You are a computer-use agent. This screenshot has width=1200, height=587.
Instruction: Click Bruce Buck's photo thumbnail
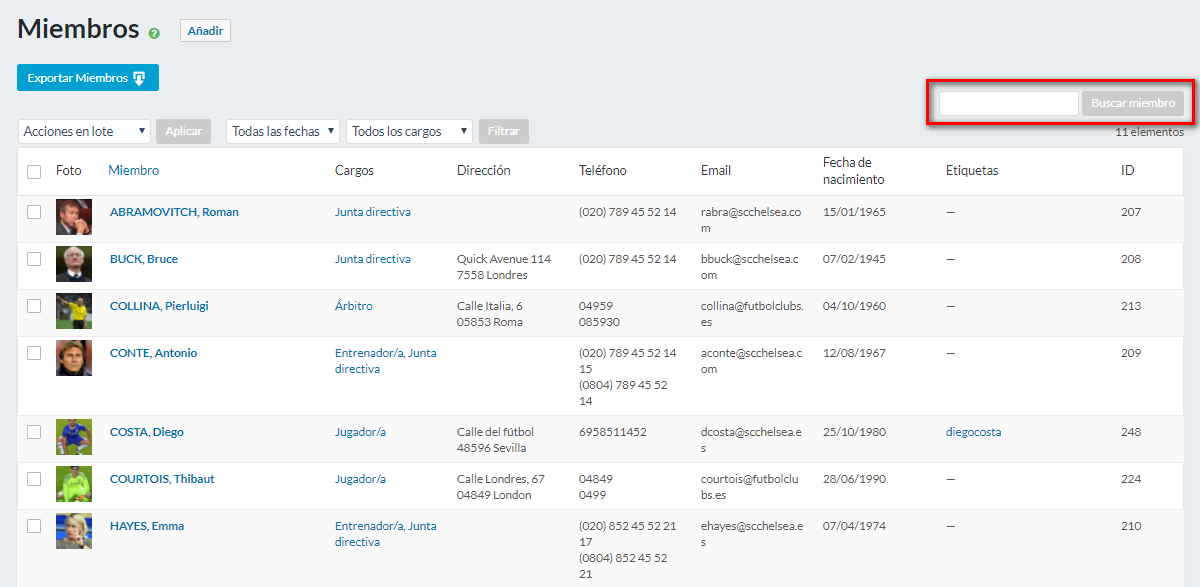[x=74, y=264]
